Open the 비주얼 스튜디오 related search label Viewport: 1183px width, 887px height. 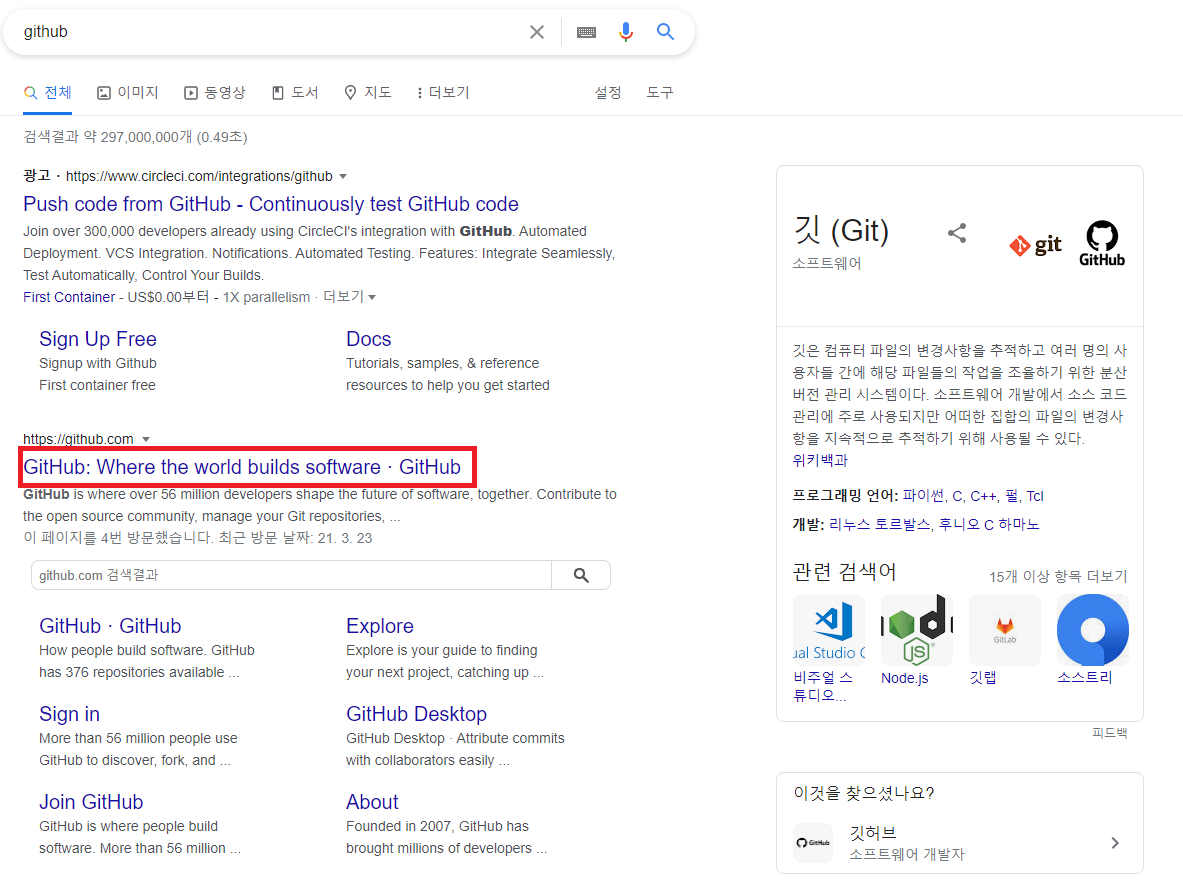[822, 686]
